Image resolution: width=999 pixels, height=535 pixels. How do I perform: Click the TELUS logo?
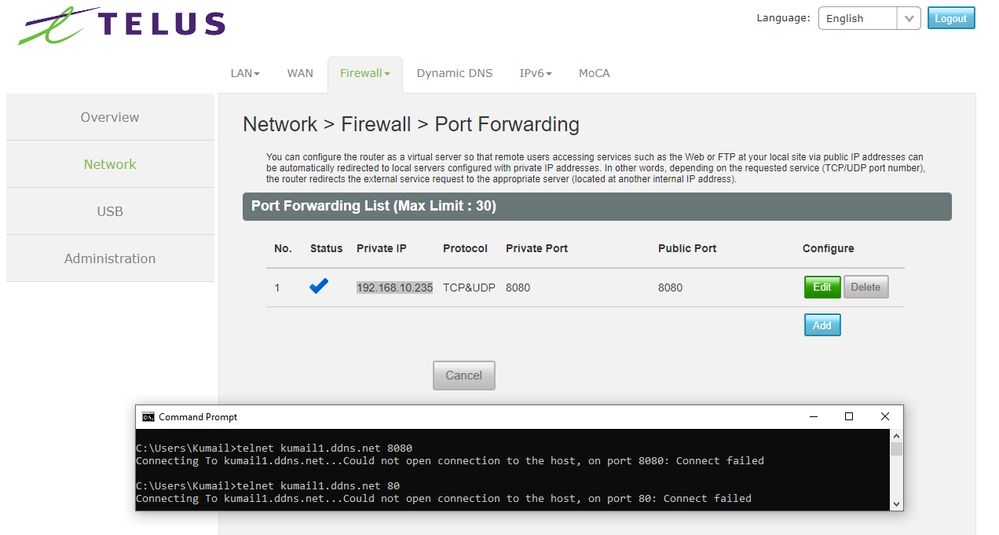tap(121, 26)
